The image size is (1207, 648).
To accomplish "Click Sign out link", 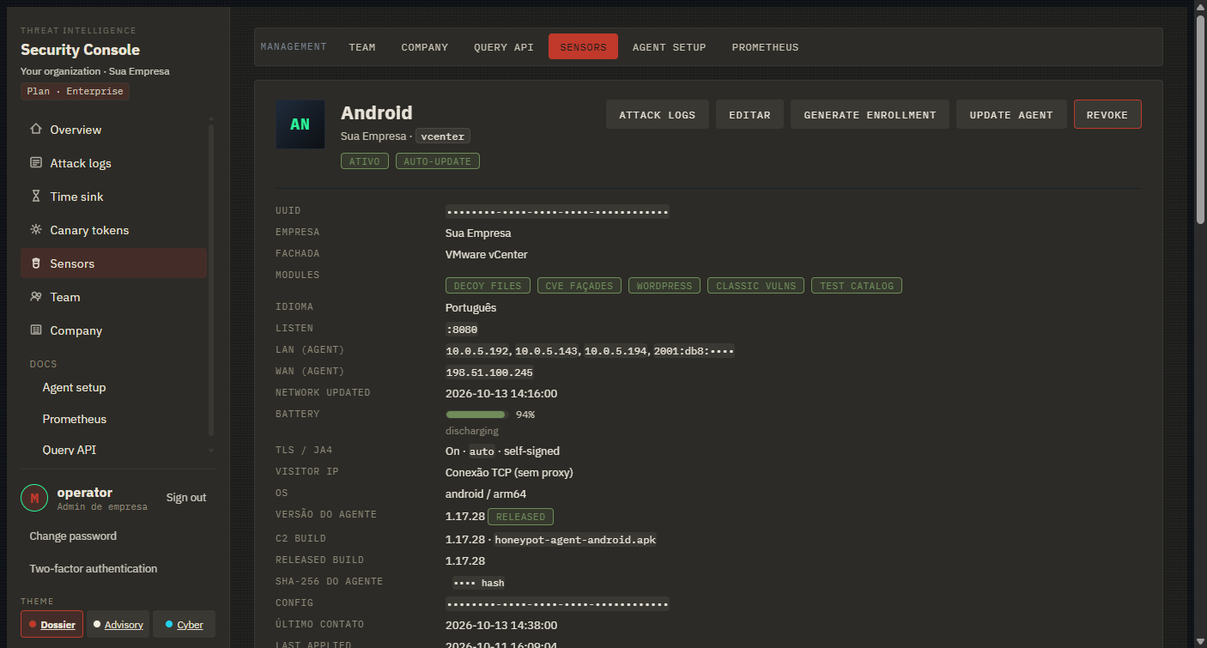I will tap(186, 498).
